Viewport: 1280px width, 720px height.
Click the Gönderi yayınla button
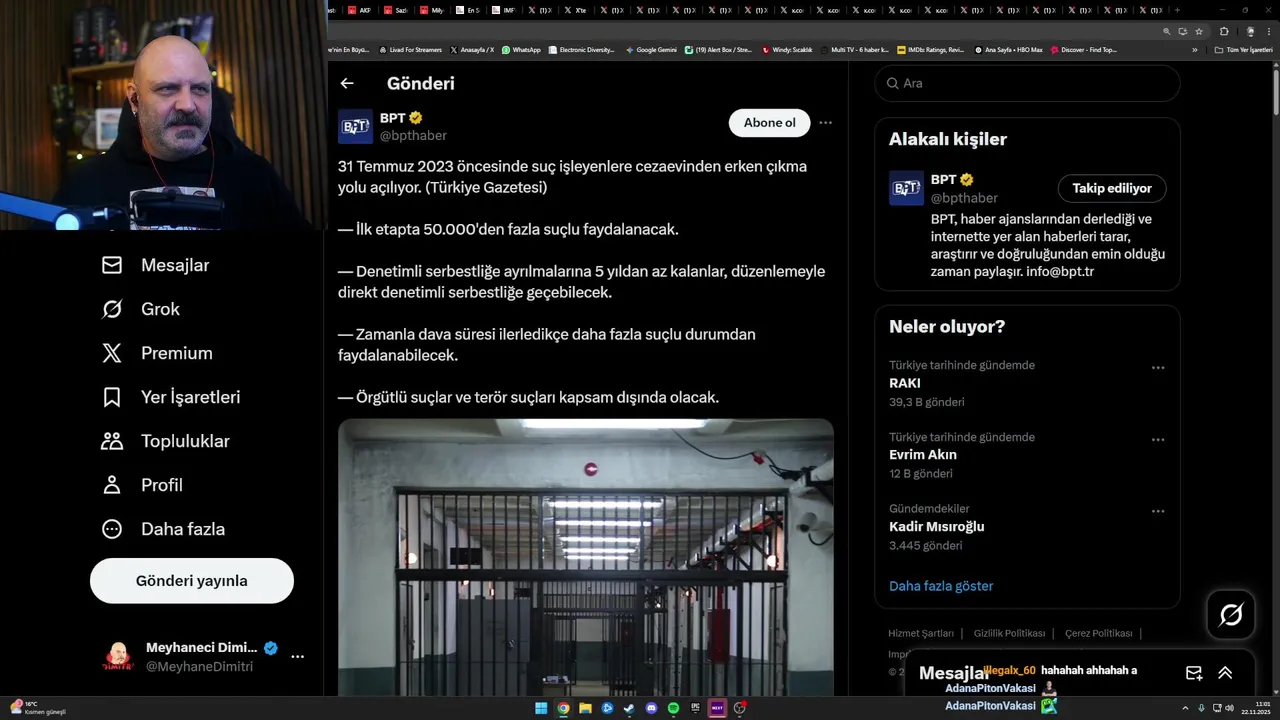(192, 581)
